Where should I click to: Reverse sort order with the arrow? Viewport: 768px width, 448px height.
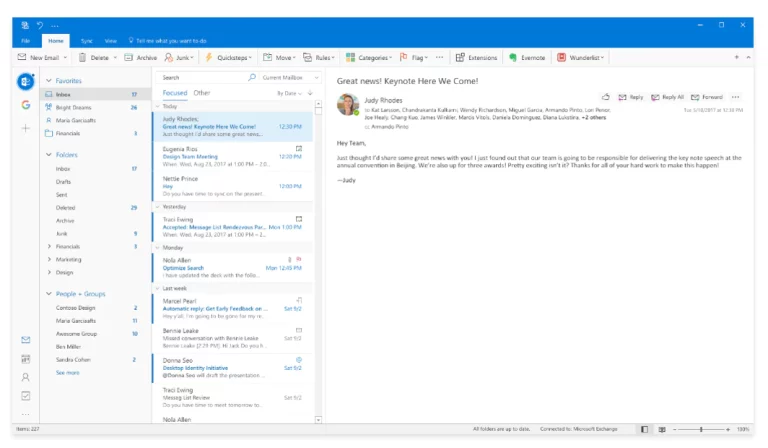pos(310,93)
